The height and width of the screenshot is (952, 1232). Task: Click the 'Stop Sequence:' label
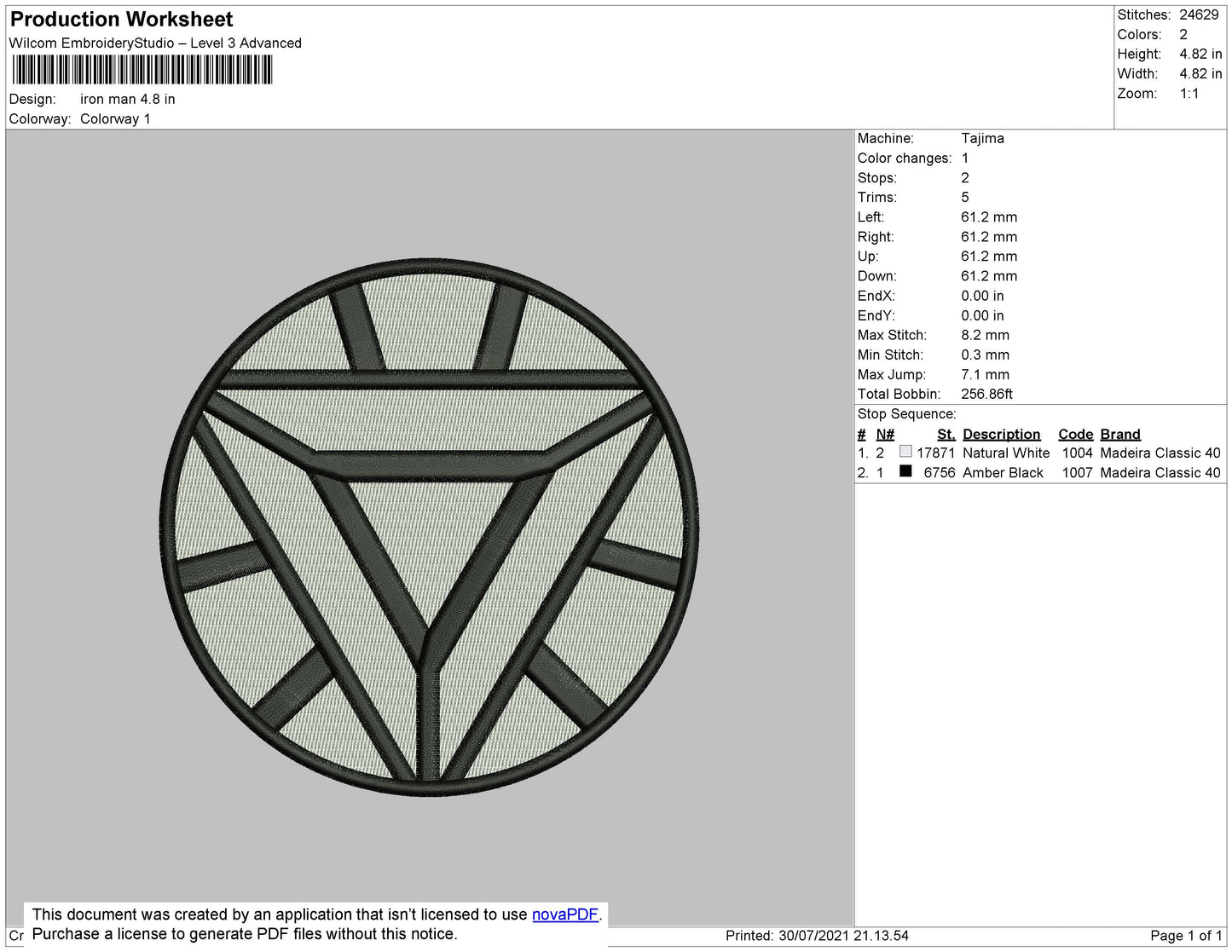pos(907,413)
